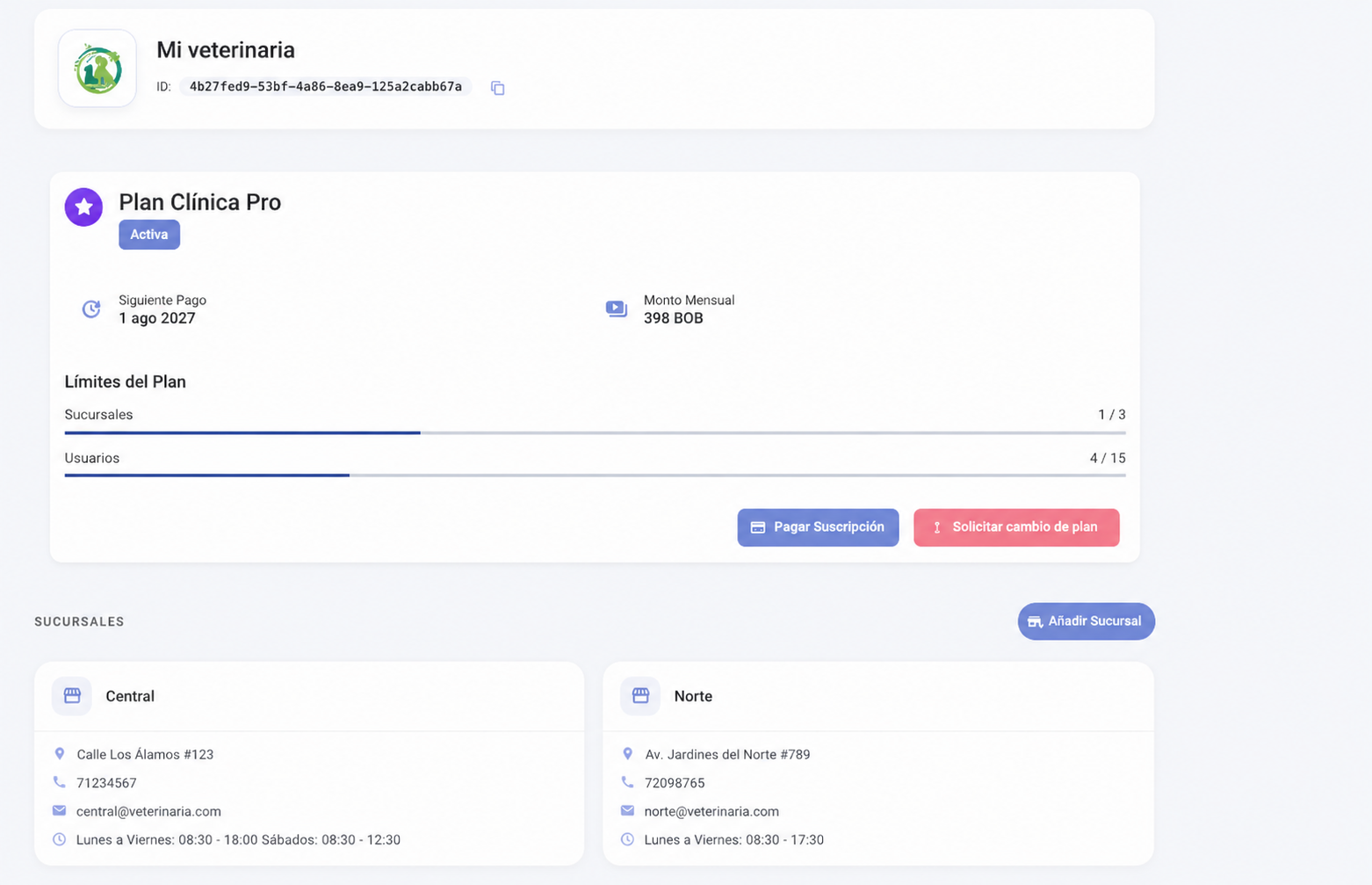
Task: Click phone number 71234567
Action: pos(106,783)
